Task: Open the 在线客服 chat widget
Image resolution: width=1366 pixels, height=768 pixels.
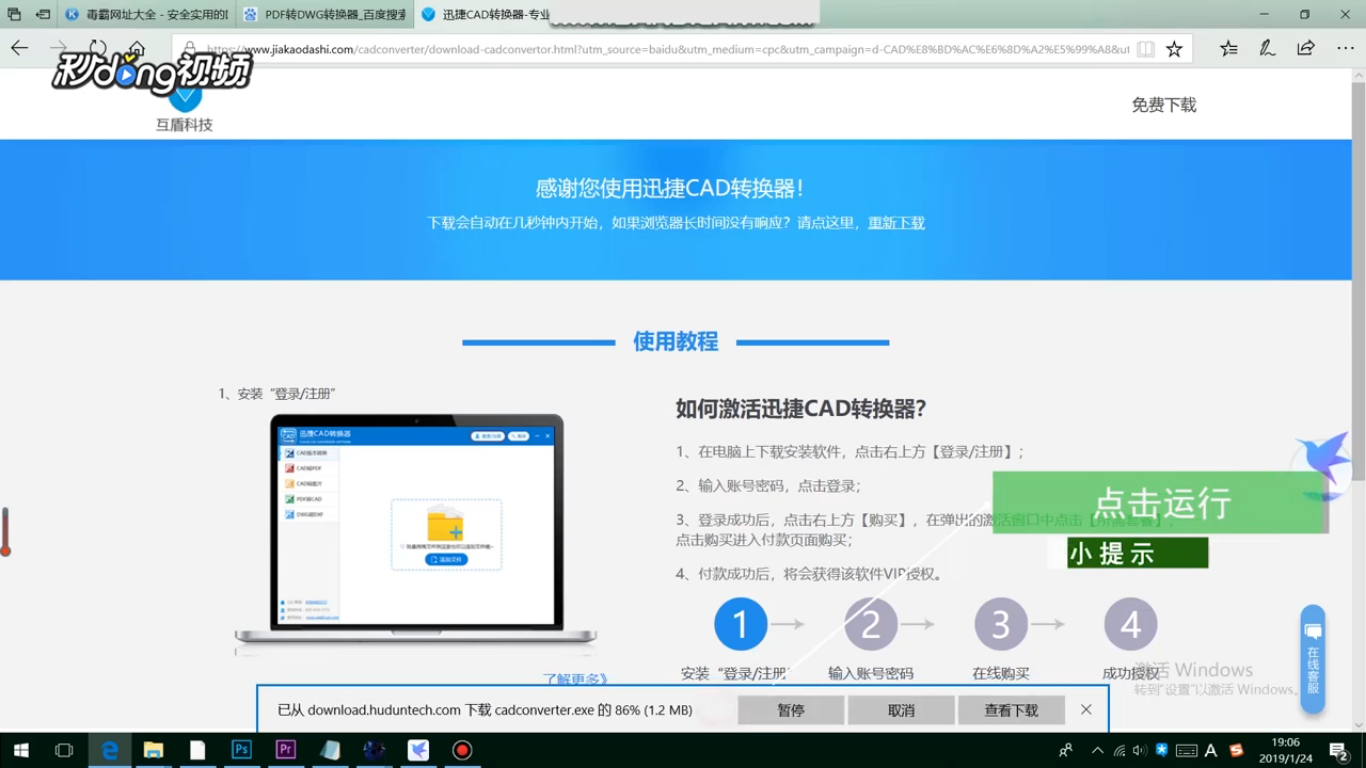Action: (x=1313, y=659)
